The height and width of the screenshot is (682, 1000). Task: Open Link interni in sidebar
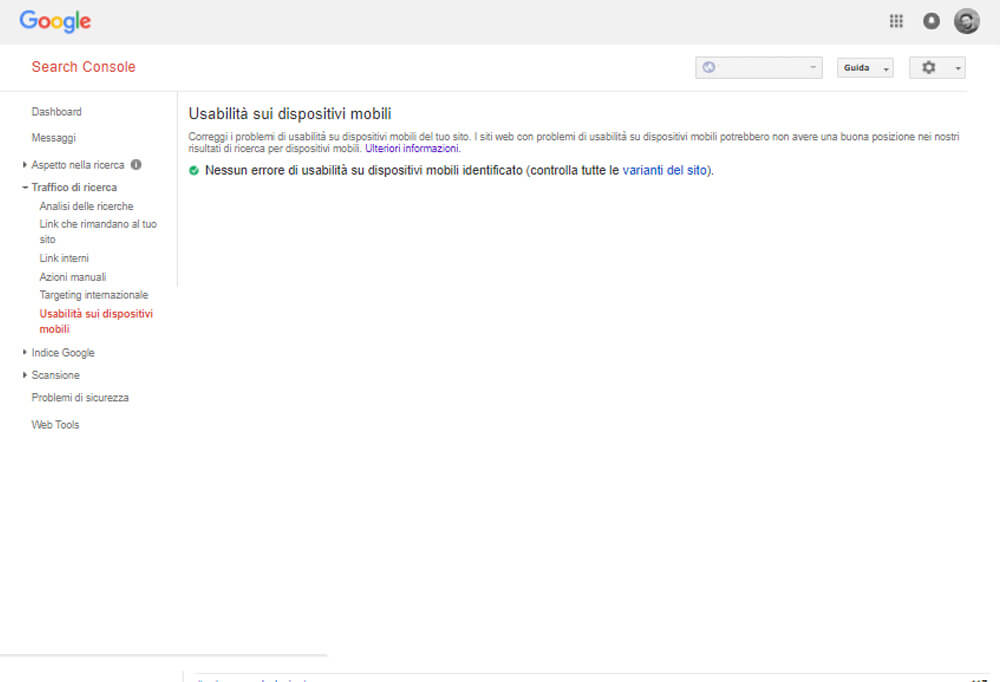click(x=64, y=258)
